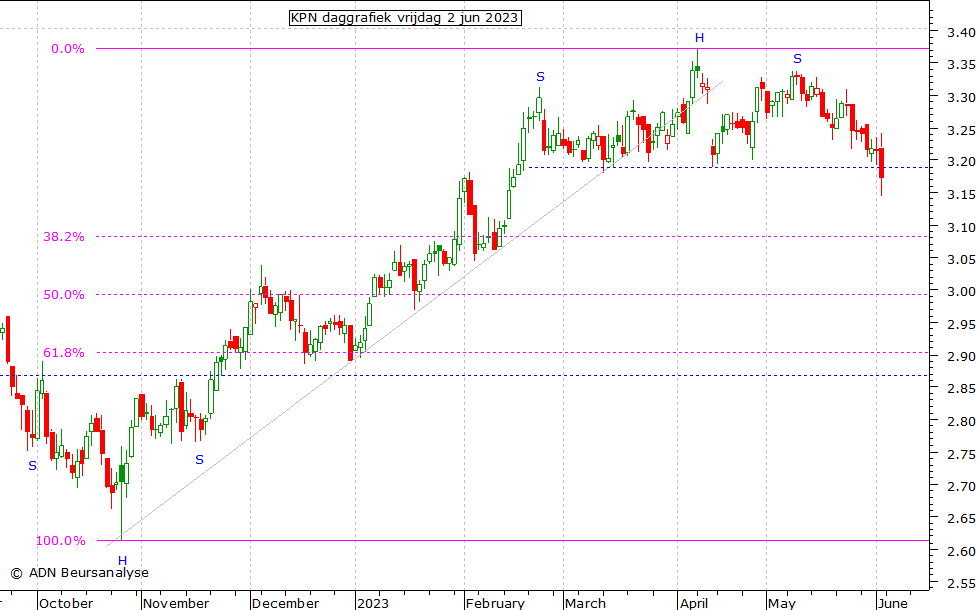980x610 pixels.
Task: Click the 50.0% Fibonacci retracement label
Action: tap(64, 295)
